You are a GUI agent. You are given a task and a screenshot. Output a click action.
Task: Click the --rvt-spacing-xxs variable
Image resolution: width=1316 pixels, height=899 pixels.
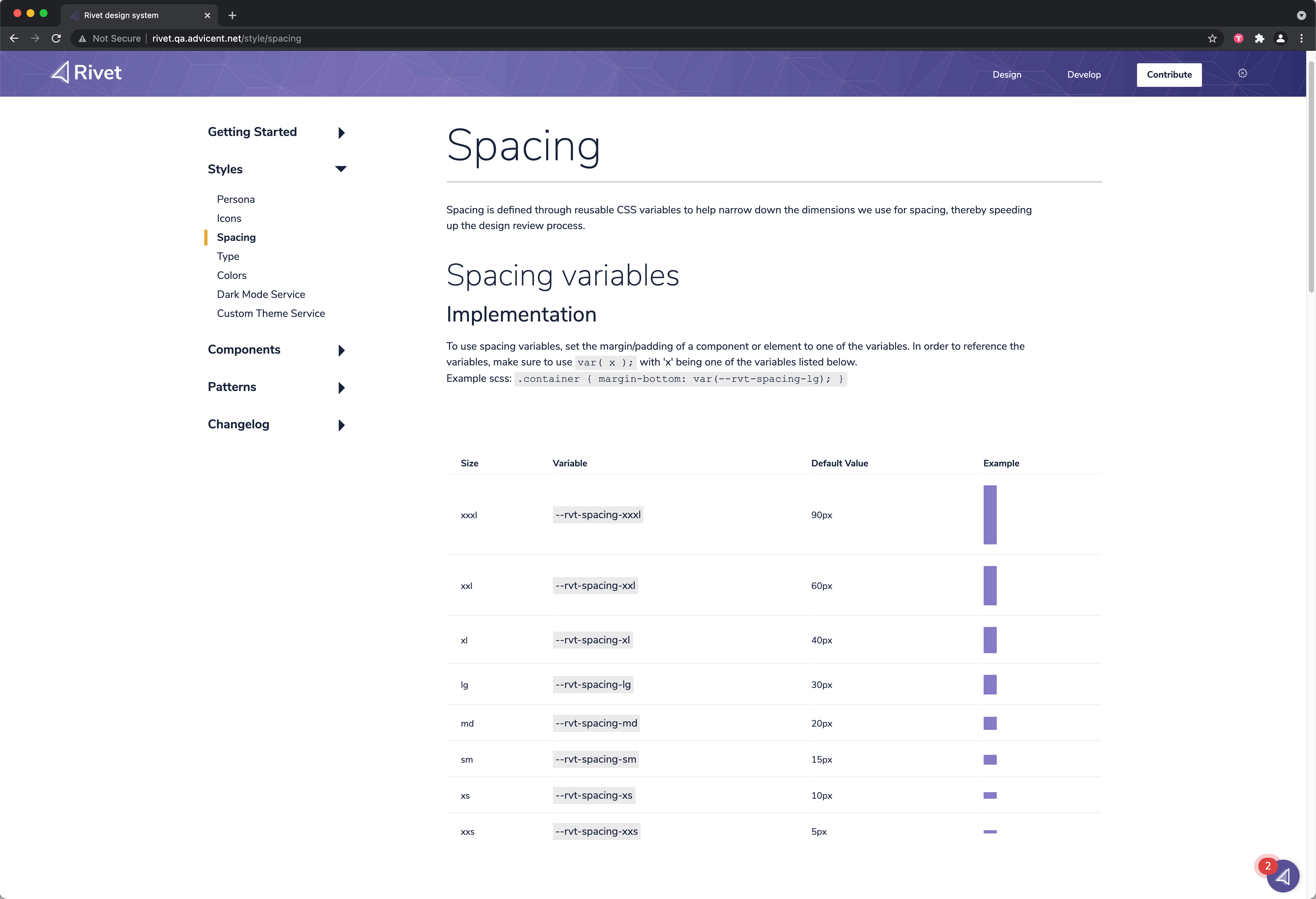coord(596,831)
